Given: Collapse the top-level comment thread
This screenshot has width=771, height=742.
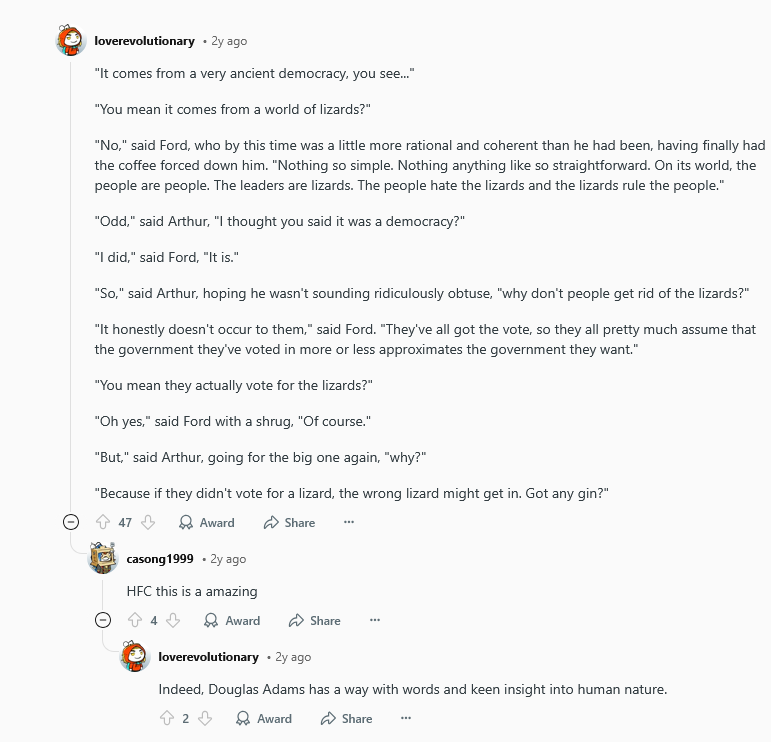Looking at the screenshot, I should tap(70, 522).
